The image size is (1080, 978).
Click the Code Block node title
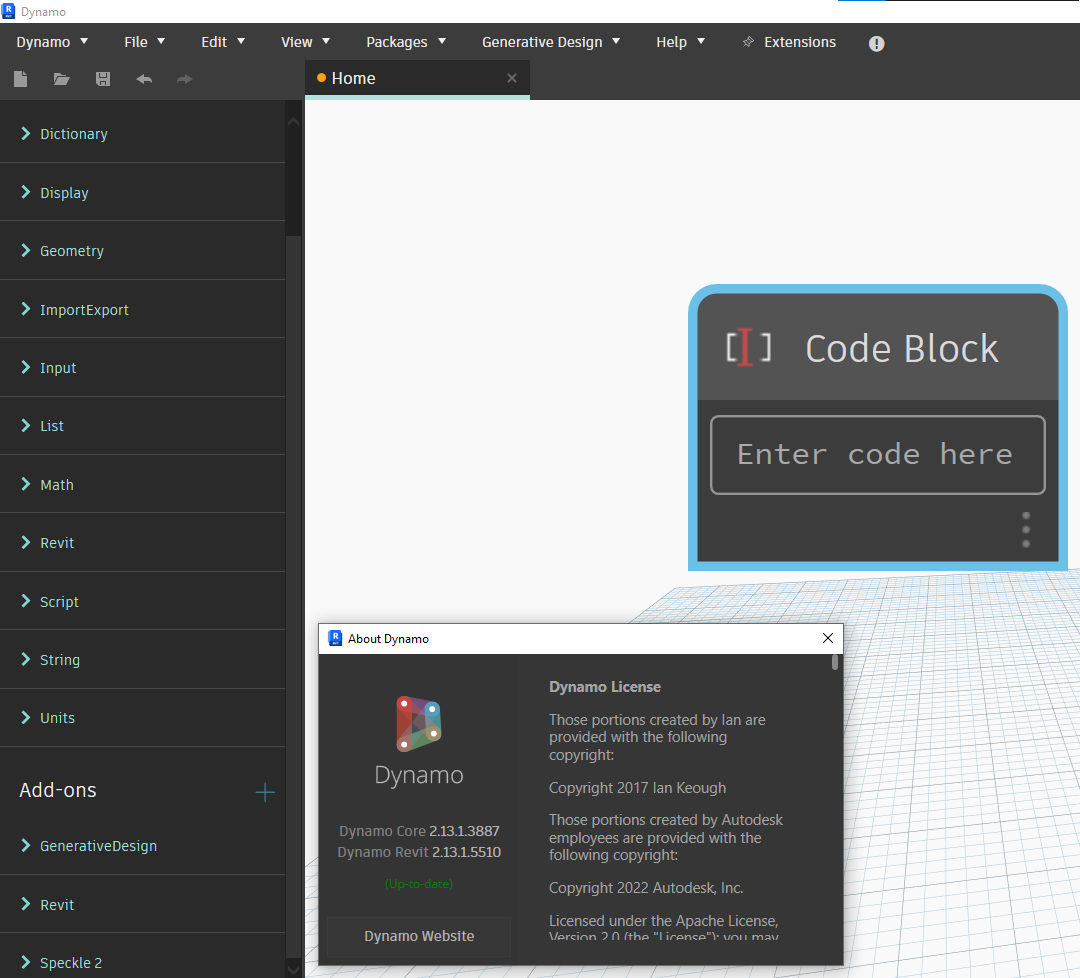pyautogui.click(x=902, y=348)
